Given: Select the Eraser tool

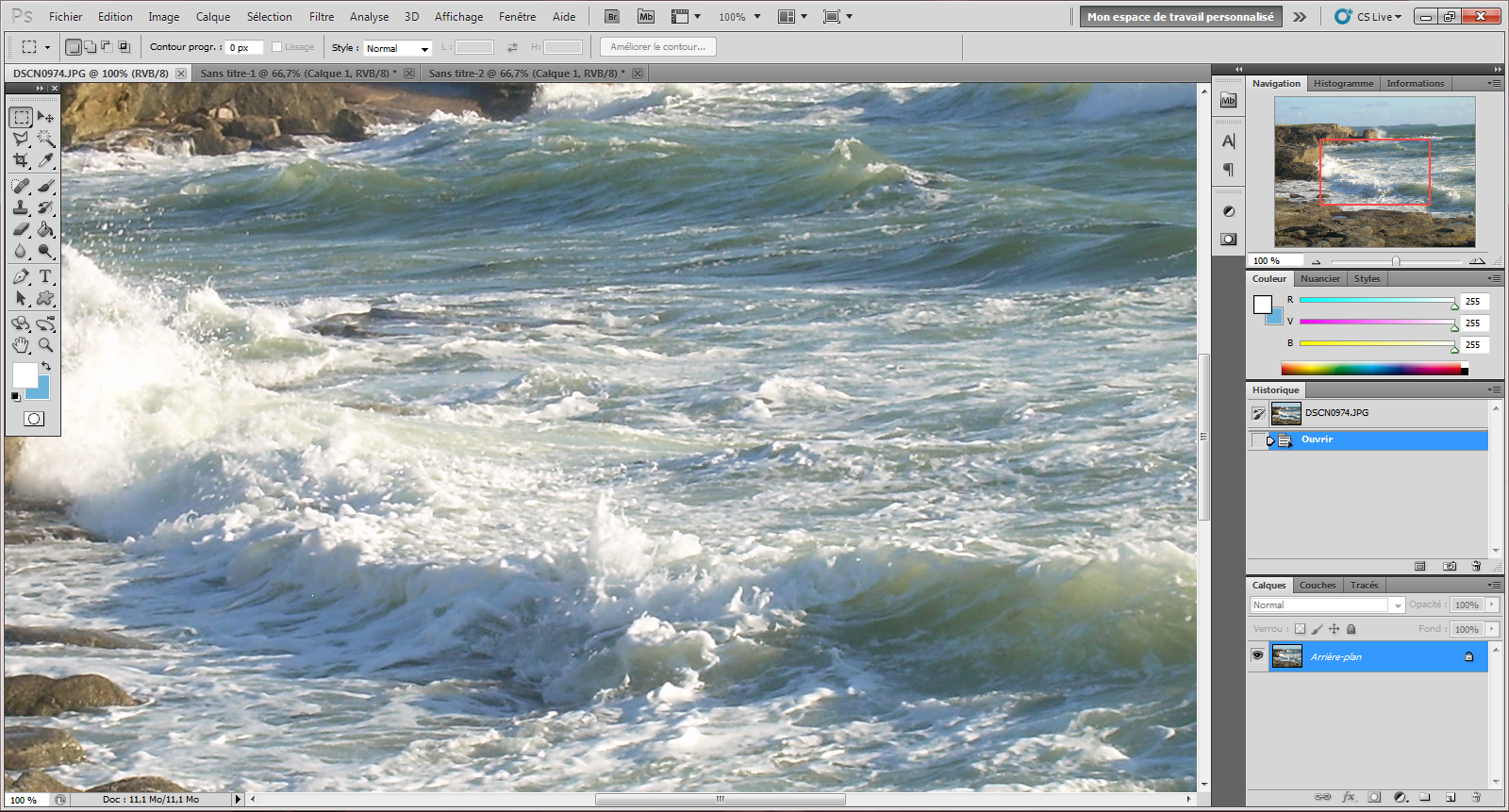Looking at the screenshot, I should pos(21,229).
